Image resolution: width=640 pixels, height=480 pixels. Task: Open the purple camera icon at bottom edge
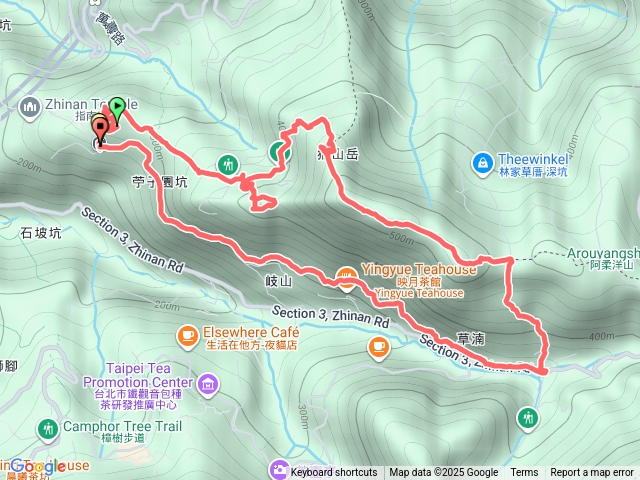[279, 469]
